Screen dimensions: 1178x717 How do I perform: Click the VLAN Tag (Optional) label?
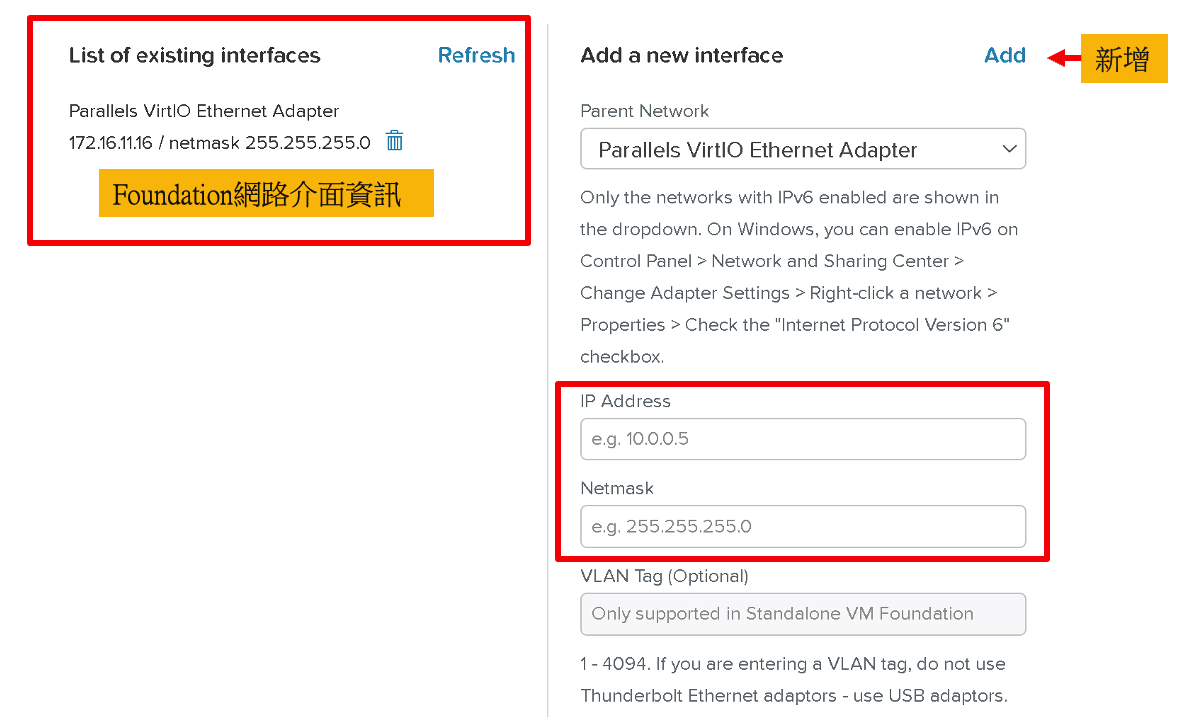point(664,576)
